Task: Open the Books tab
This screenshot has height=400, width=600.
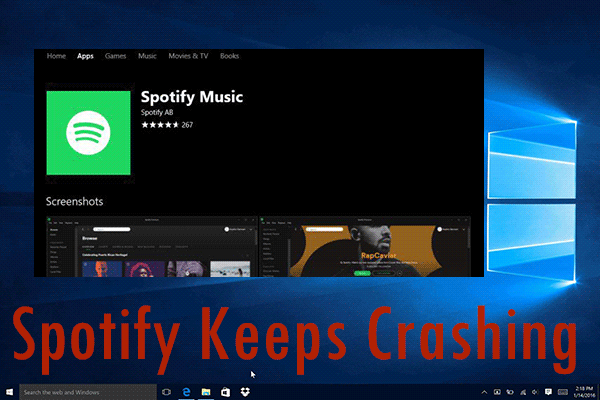Action: pyautogui.click(x=230, y=56)
